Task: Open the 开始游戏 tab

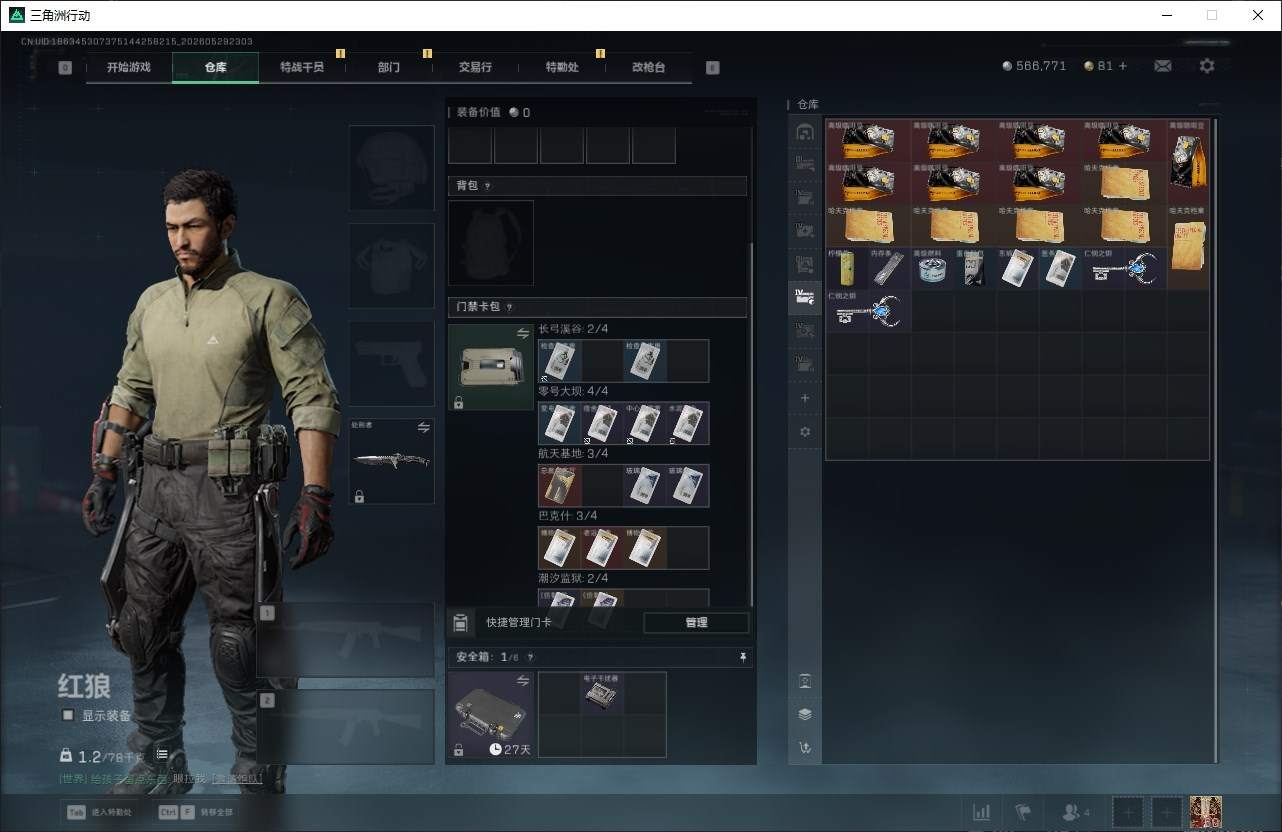Action: tap(129, 67)
